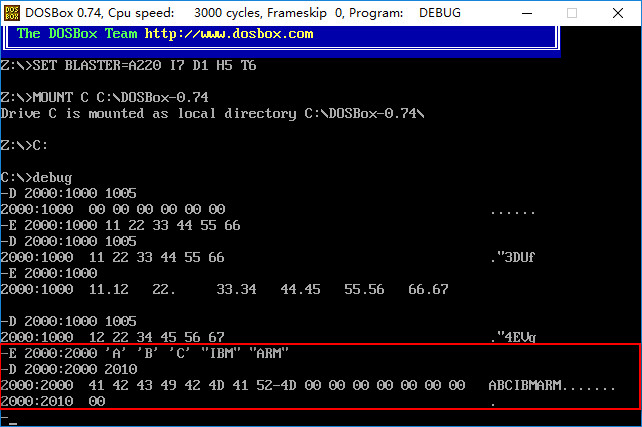Click the '-D 2000:2000 2010' command line

(68, 369)
